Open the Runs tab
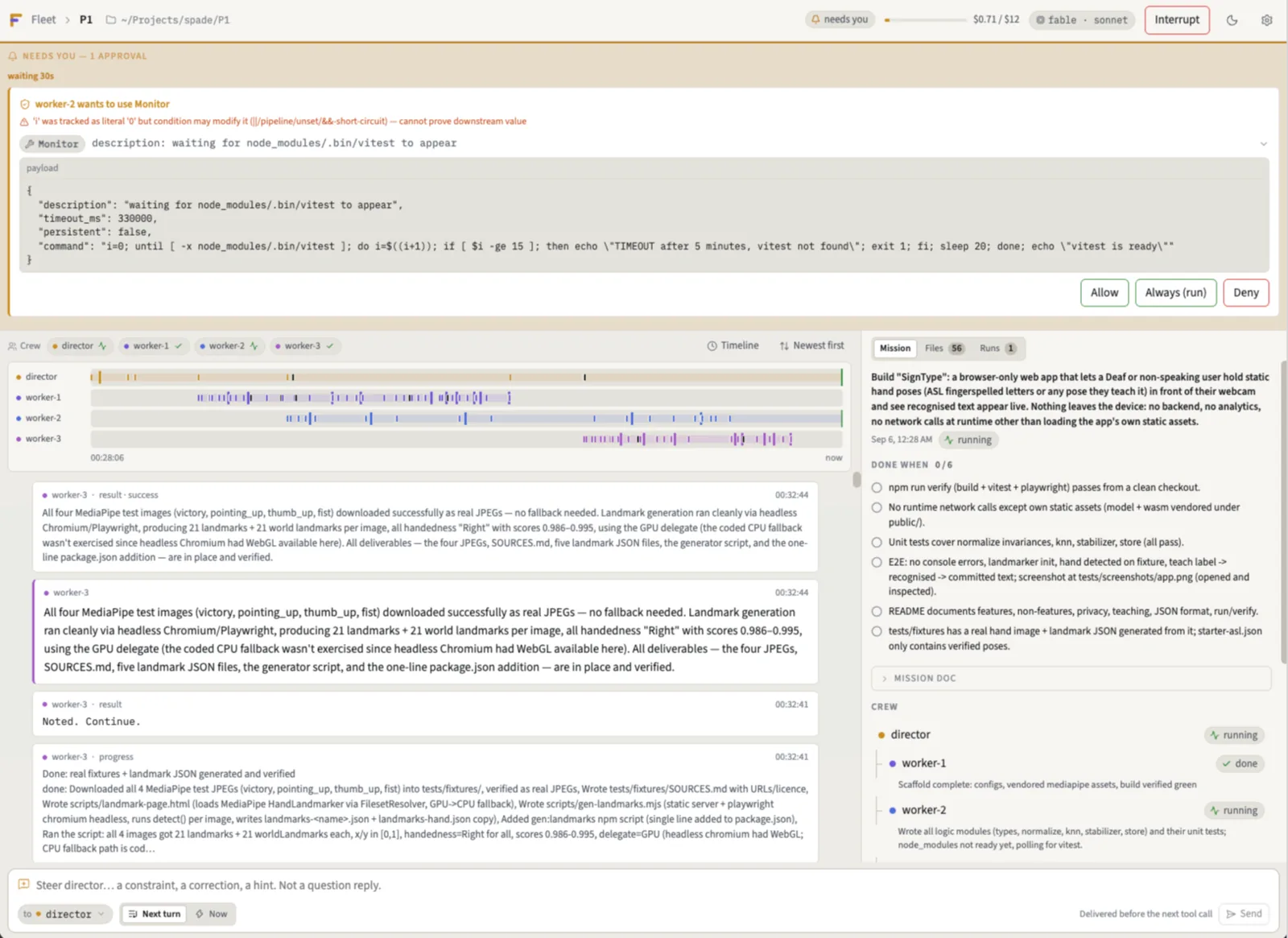Image resolution: width=1288 pixels, height=938 pixels. (x=998, y=348)
